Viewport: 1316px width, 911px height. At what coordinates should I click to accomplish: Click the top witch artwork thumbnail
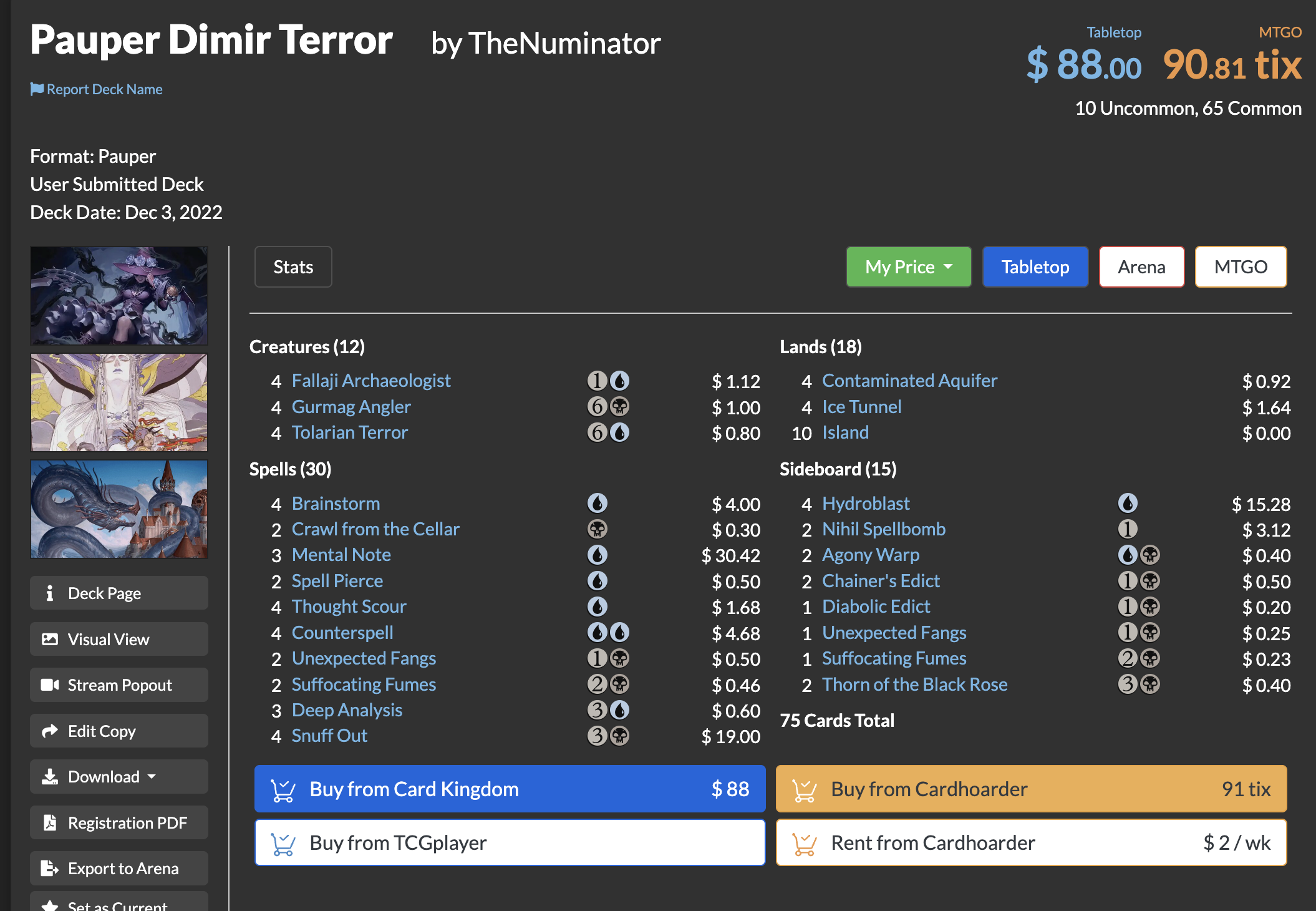pos(119,296)
